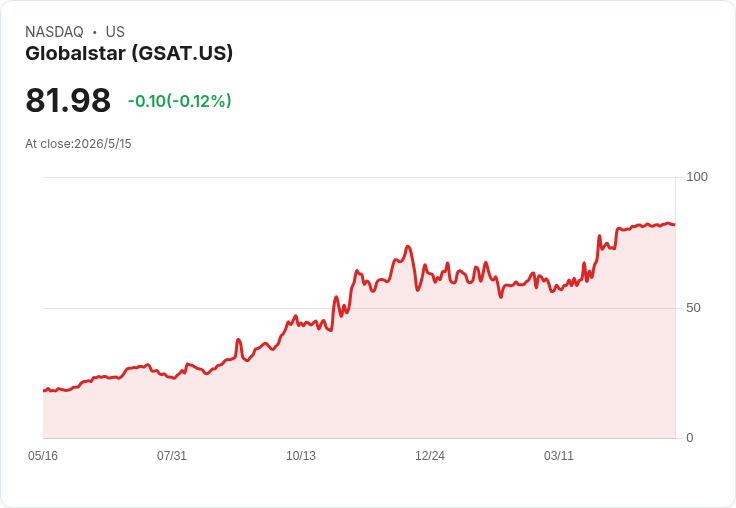Click the 50 y-axis label
The width and height of the screenshot is (736, 508).
point(693,308)
